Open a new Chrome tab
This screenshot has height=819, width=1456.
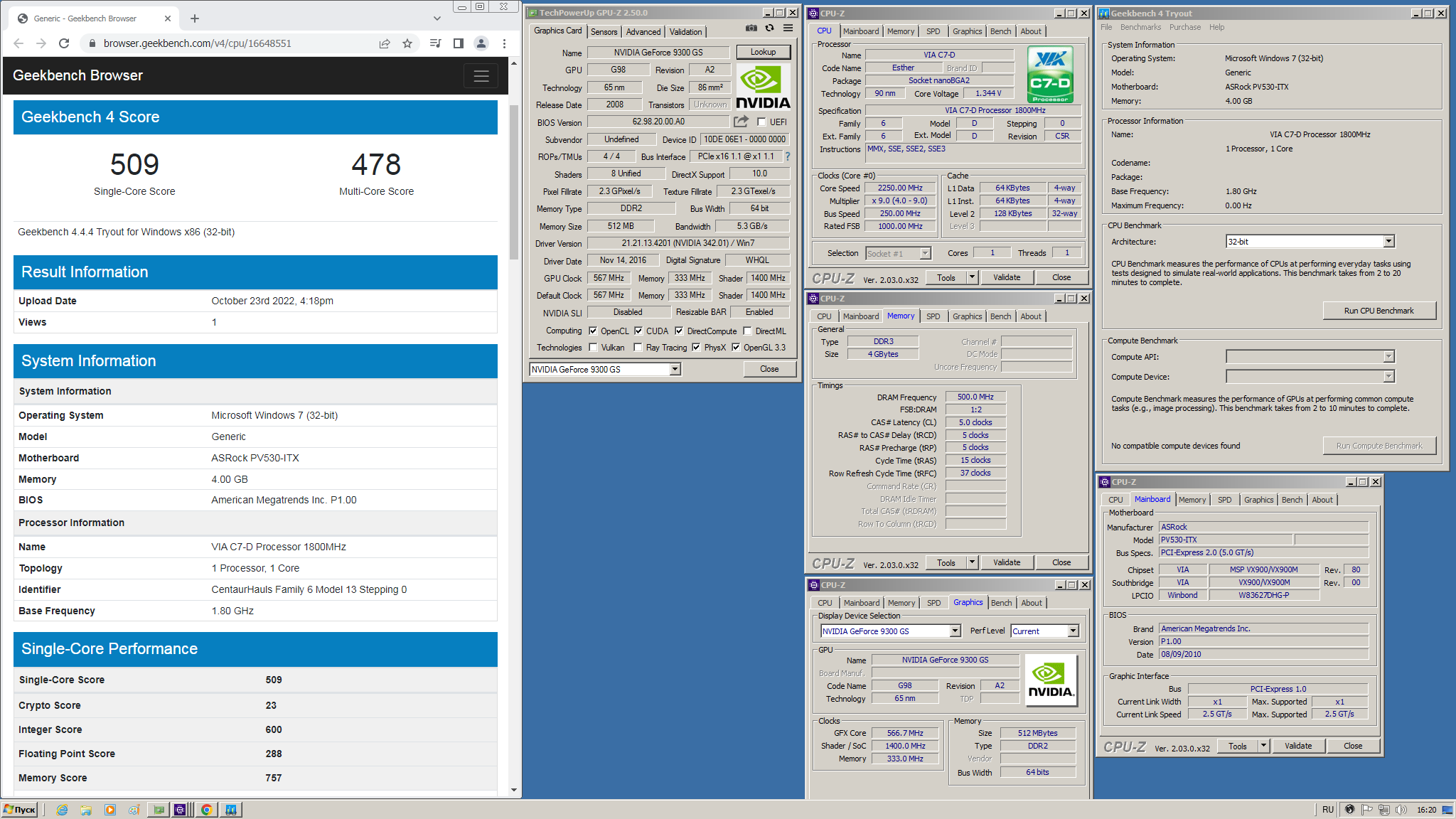195,18
